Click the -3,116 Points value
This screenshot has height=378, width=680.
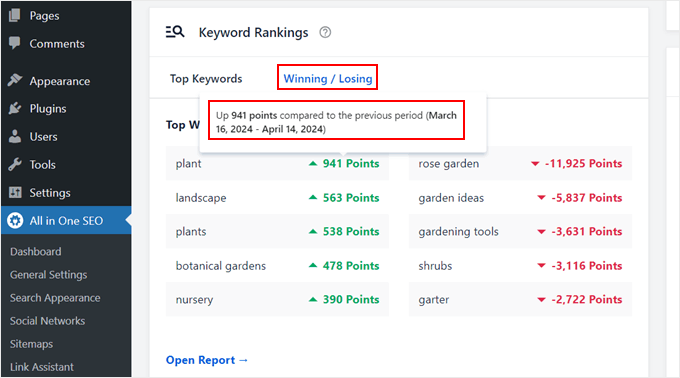pos(587,266)
